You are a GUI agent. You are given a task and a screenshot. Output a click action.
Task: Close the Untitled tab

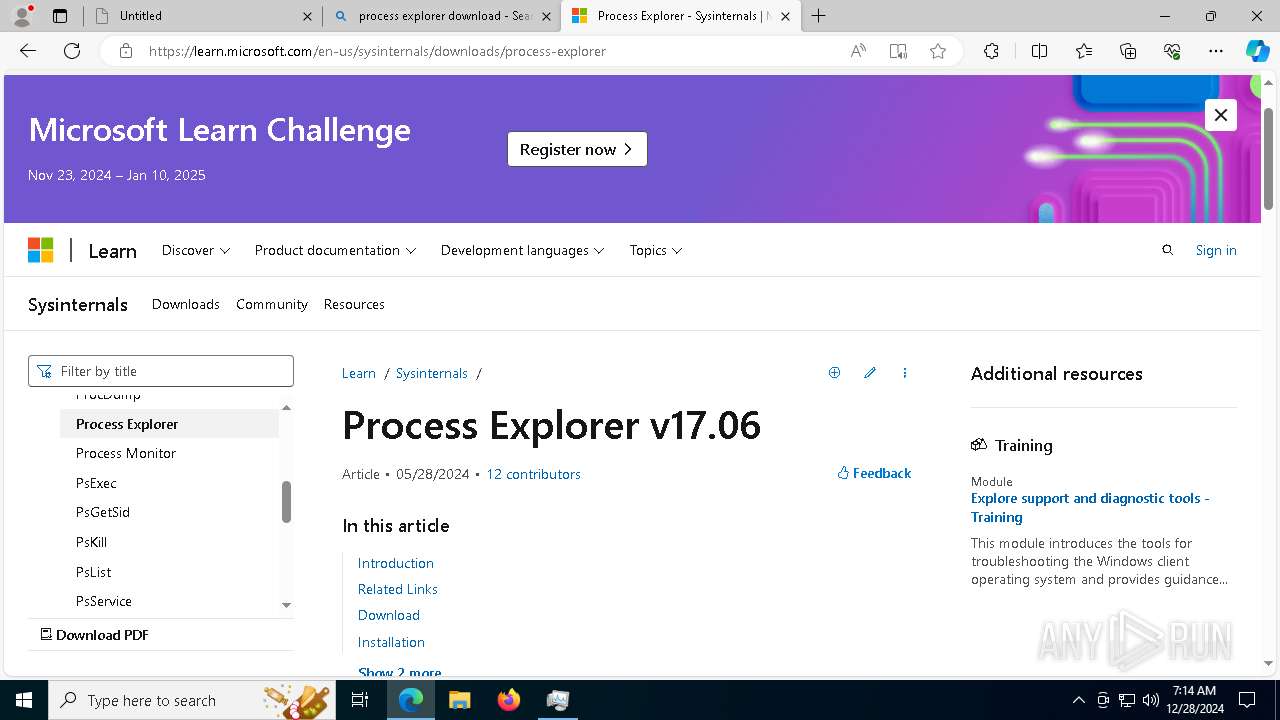(308, 16)
